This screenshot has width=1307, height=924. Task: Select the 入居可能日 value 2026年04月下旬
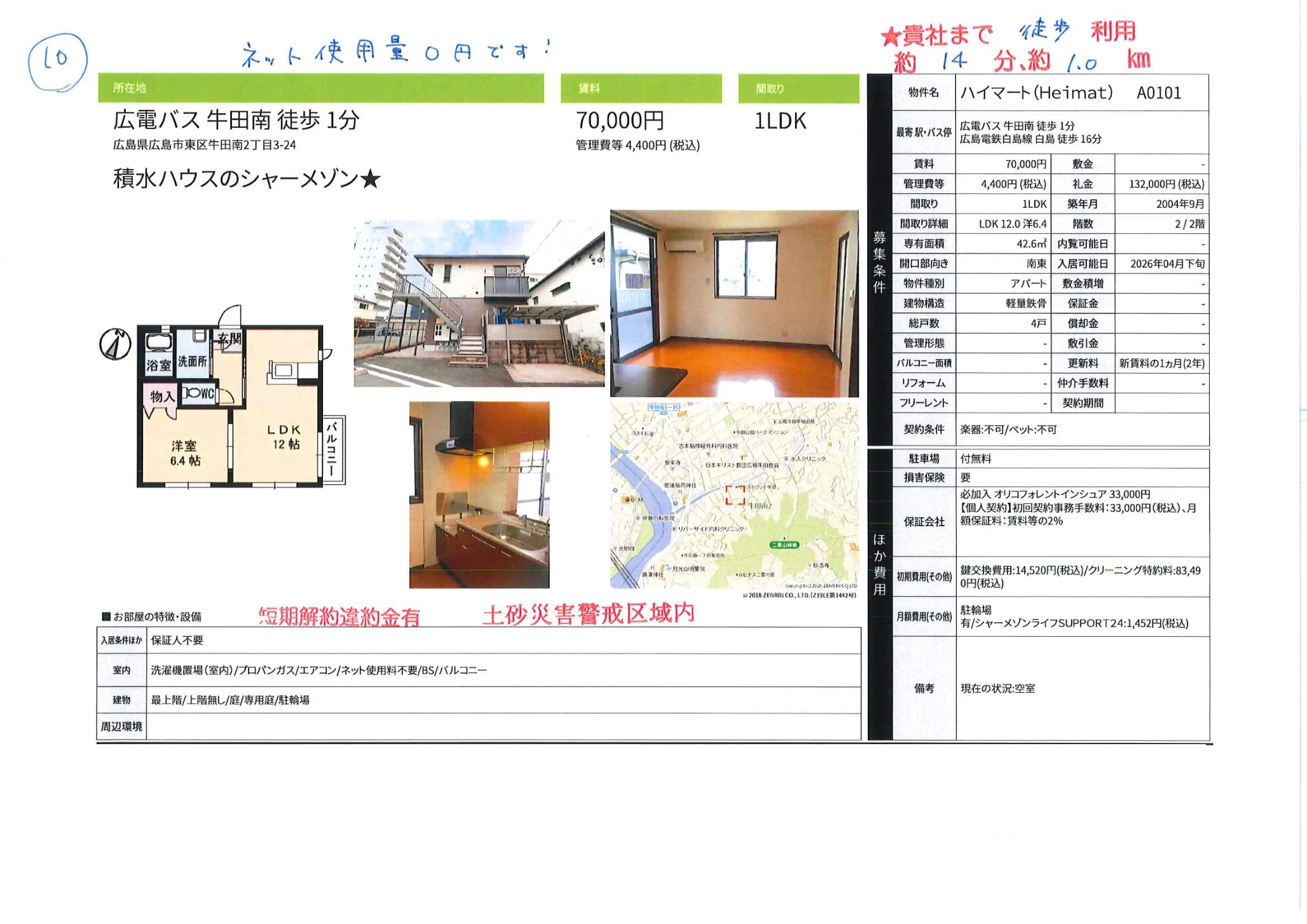pyautogui.click(x=1167, y=264)
